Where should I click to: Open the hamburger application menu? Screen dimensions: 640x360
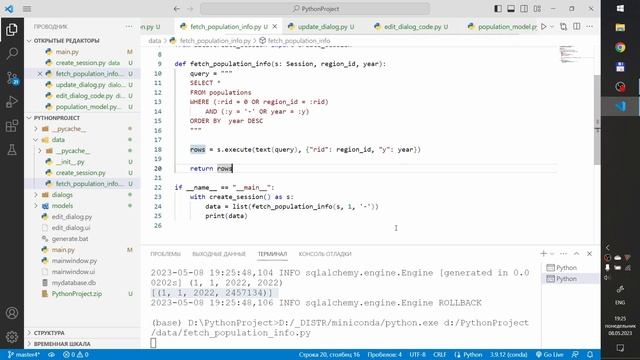[x=27, y=9]
